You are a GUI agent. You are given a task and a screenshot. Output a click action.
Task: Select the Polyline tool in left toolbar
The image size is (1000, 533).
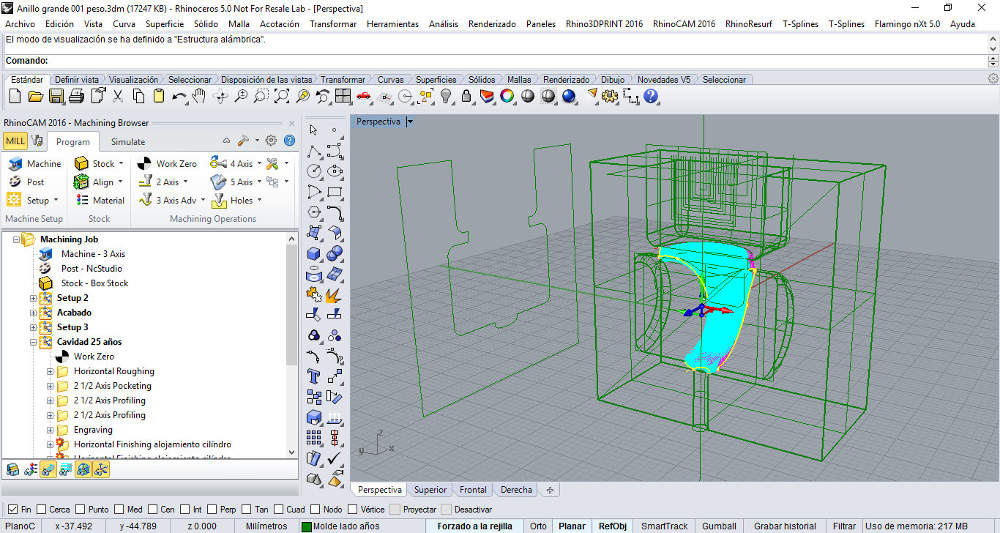click(314, 151)
